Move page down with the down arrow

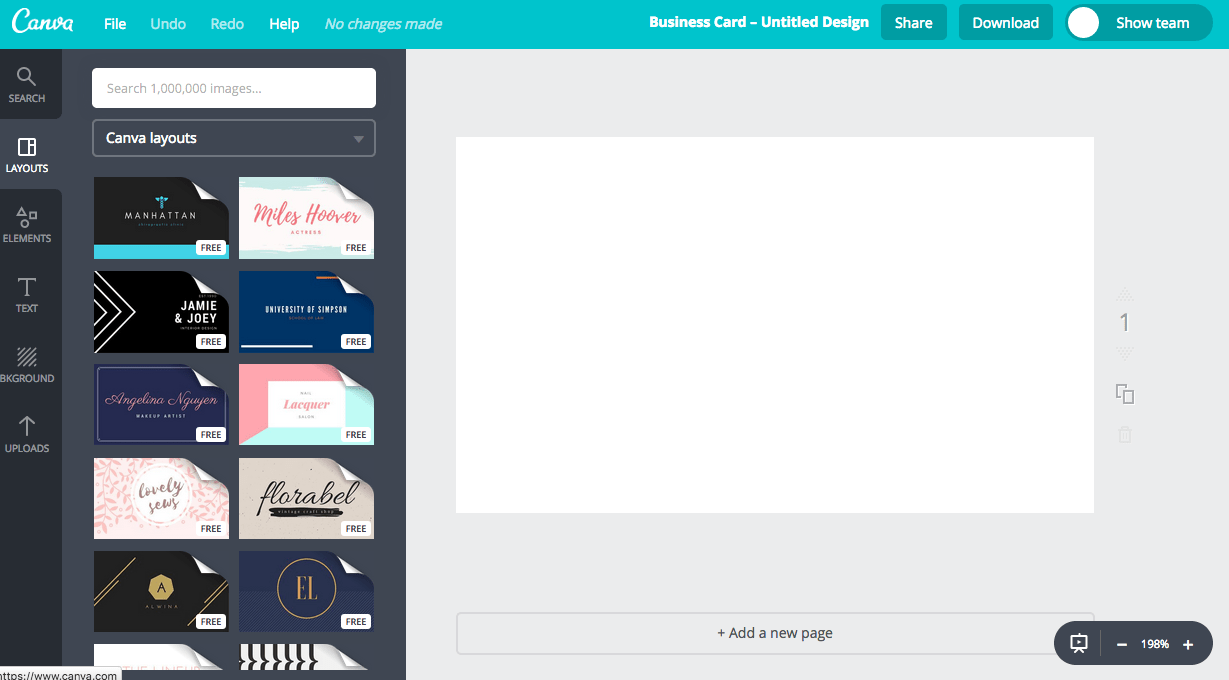tap(1125, 352)
